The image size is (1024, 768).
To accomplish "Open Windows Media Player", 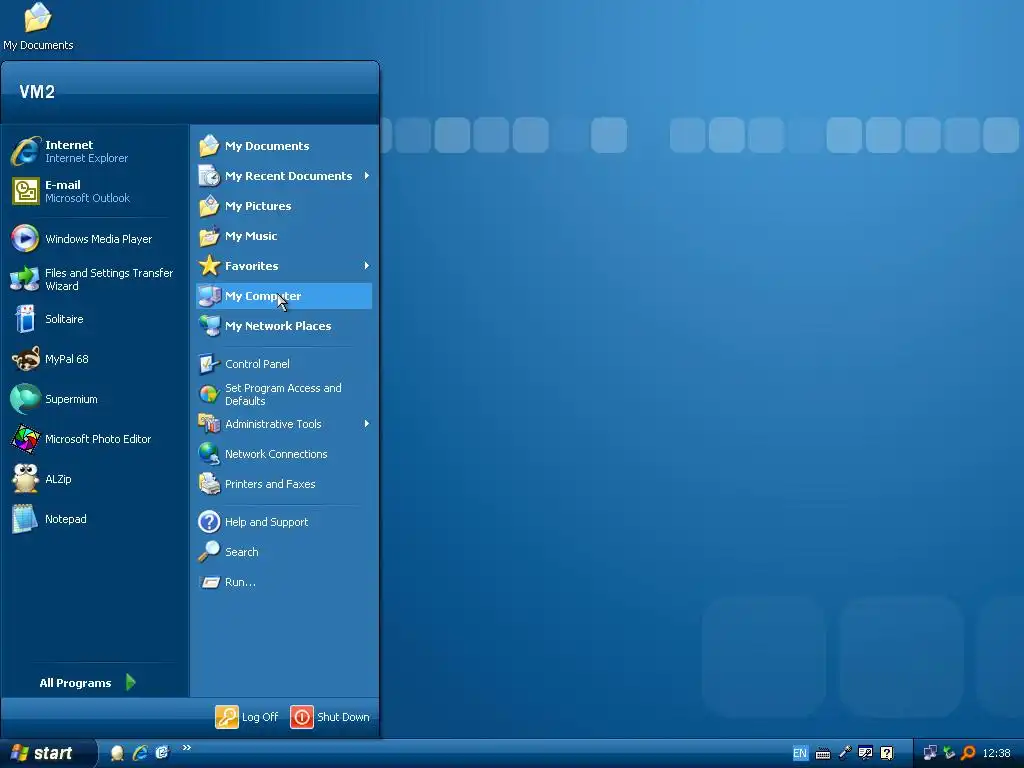I will pos(91,239).
